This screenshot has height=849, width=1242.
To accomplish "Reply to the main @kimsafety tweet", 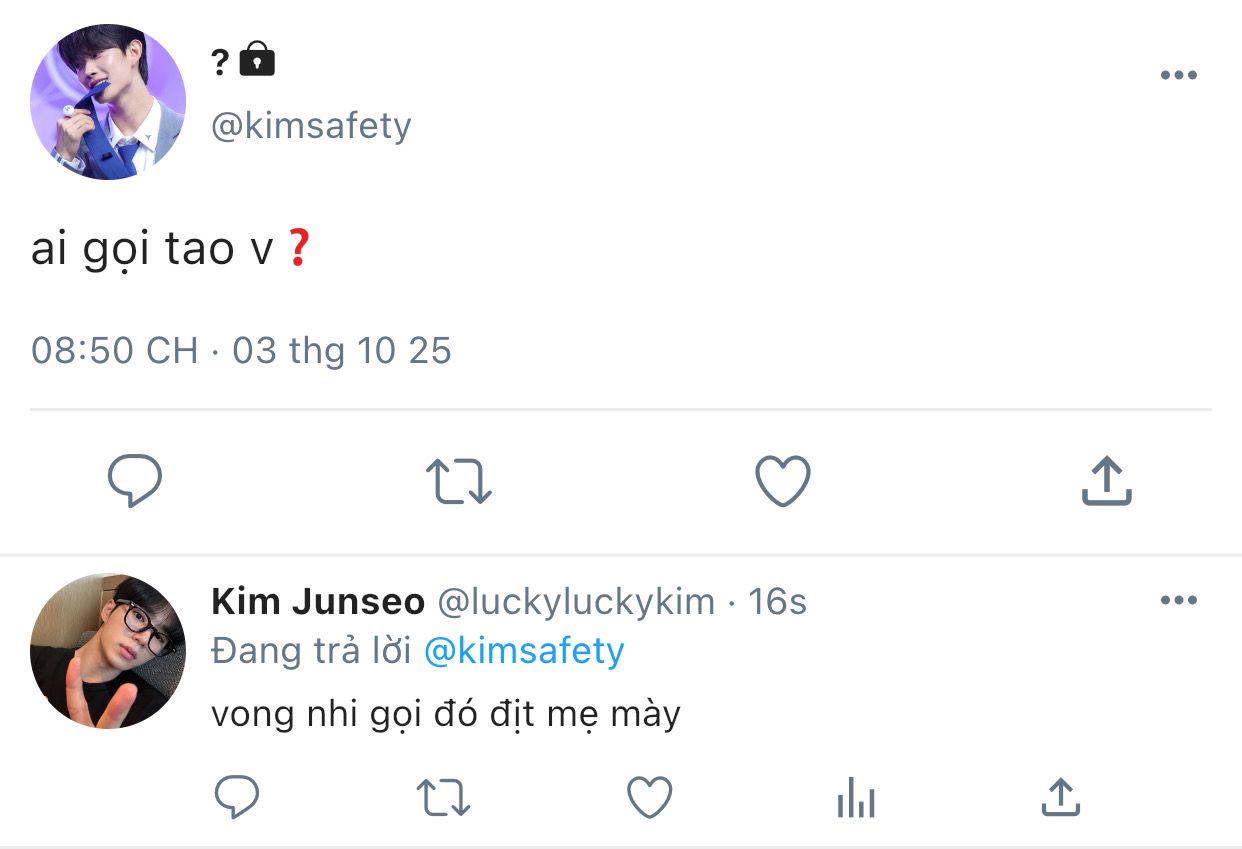I will (135, 481).
